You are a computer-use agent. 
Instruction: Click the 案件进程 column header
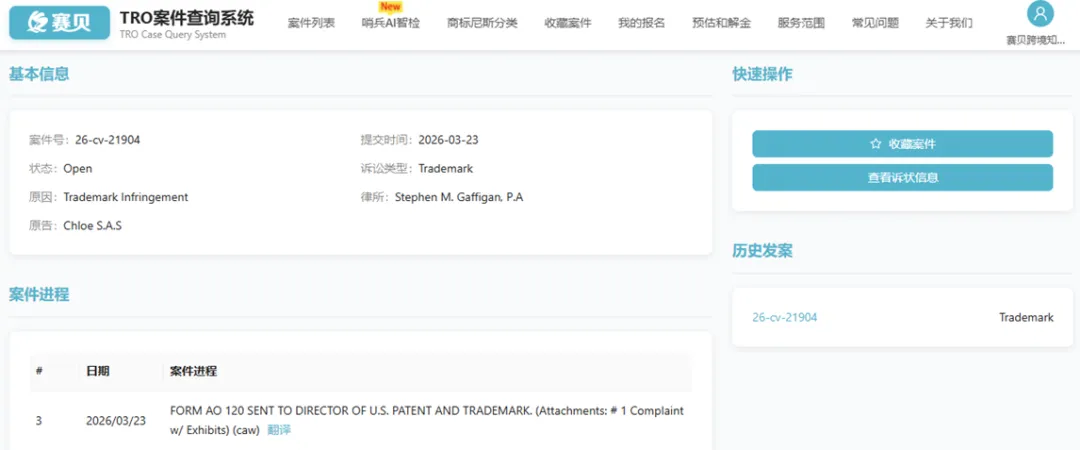194,371
